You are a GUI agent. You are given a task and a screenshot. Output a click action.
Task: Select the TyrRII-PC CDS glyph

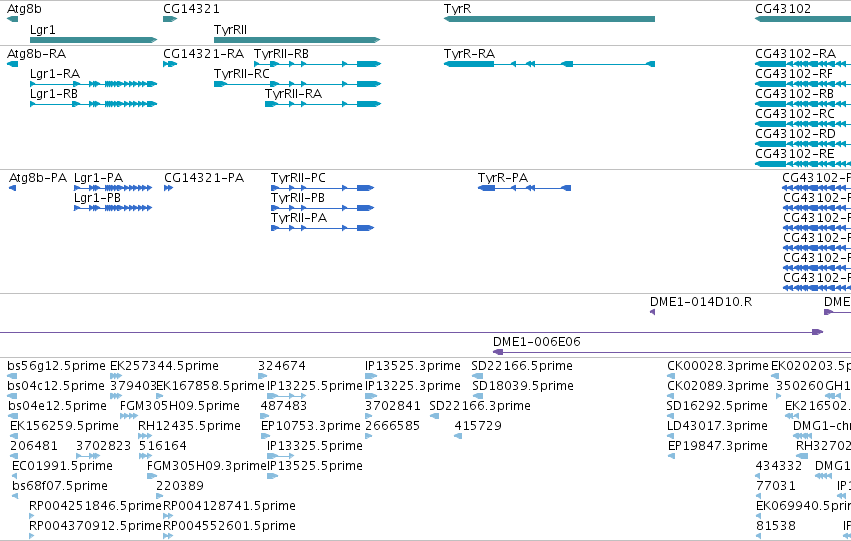click(x=322, y=188)
